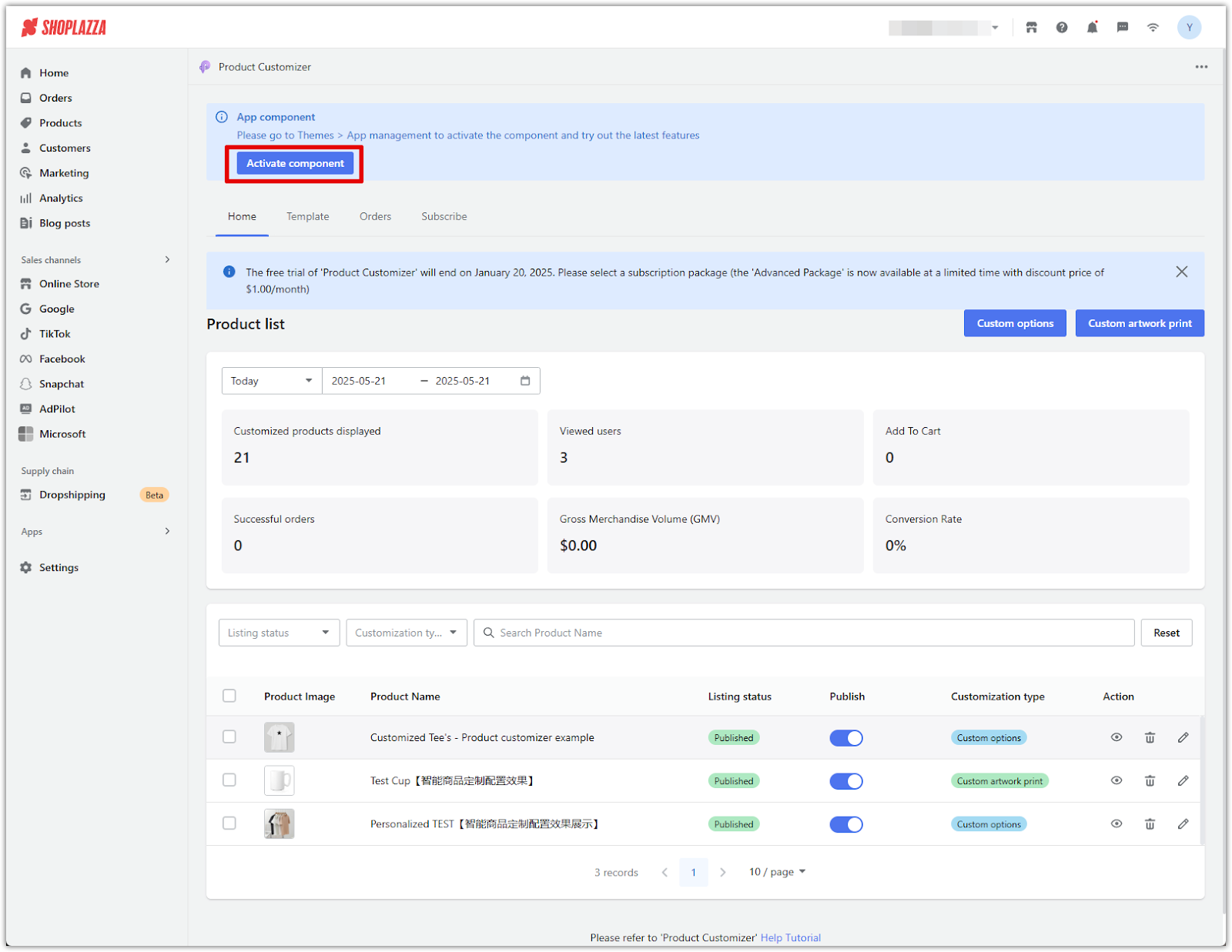Viewport: 1232px width, 952px height.
Task: Check the Customized Tee's row checkbox
Action: (x=229, y=737)
